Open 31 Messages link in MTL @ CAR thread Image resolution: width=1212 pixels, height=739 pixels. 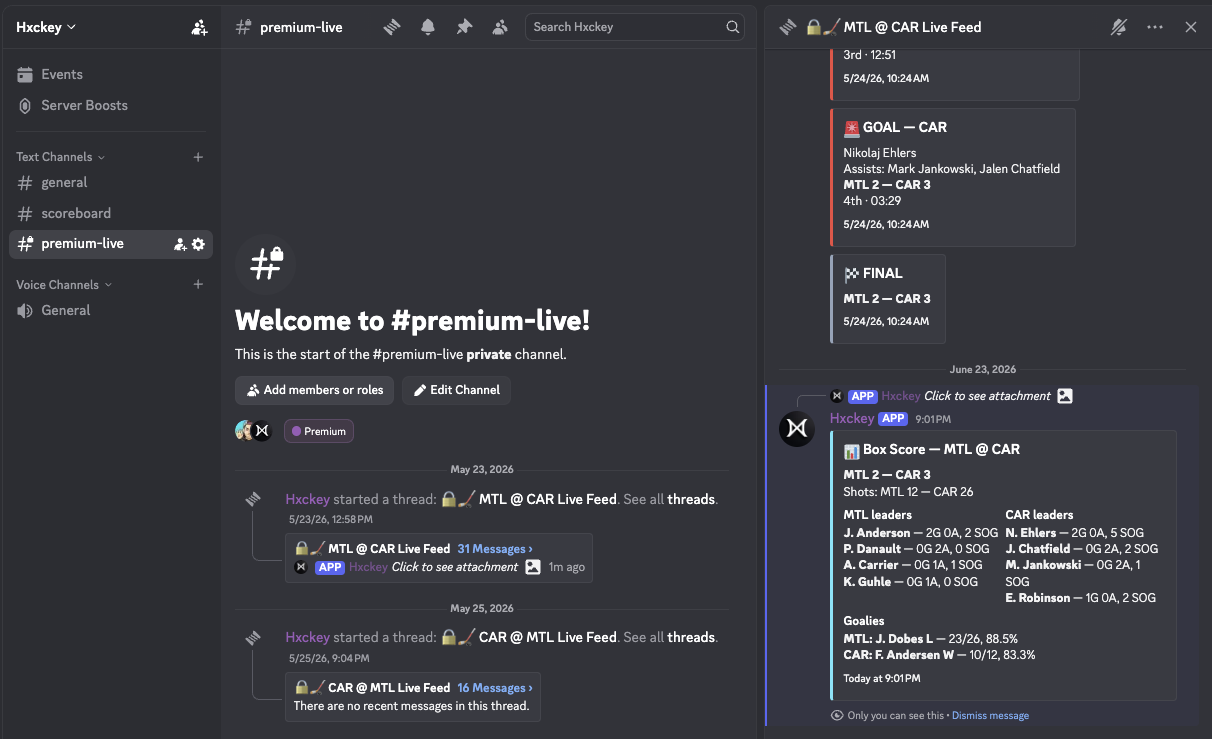click(x=495, y=549)
